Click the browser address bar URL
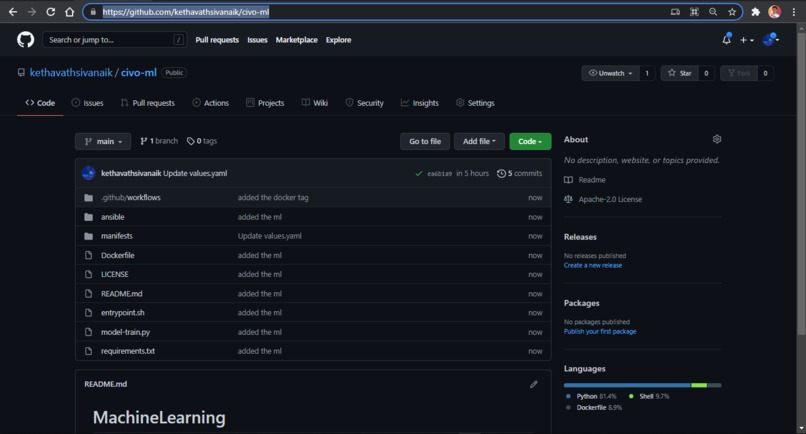 coord(186,12)
